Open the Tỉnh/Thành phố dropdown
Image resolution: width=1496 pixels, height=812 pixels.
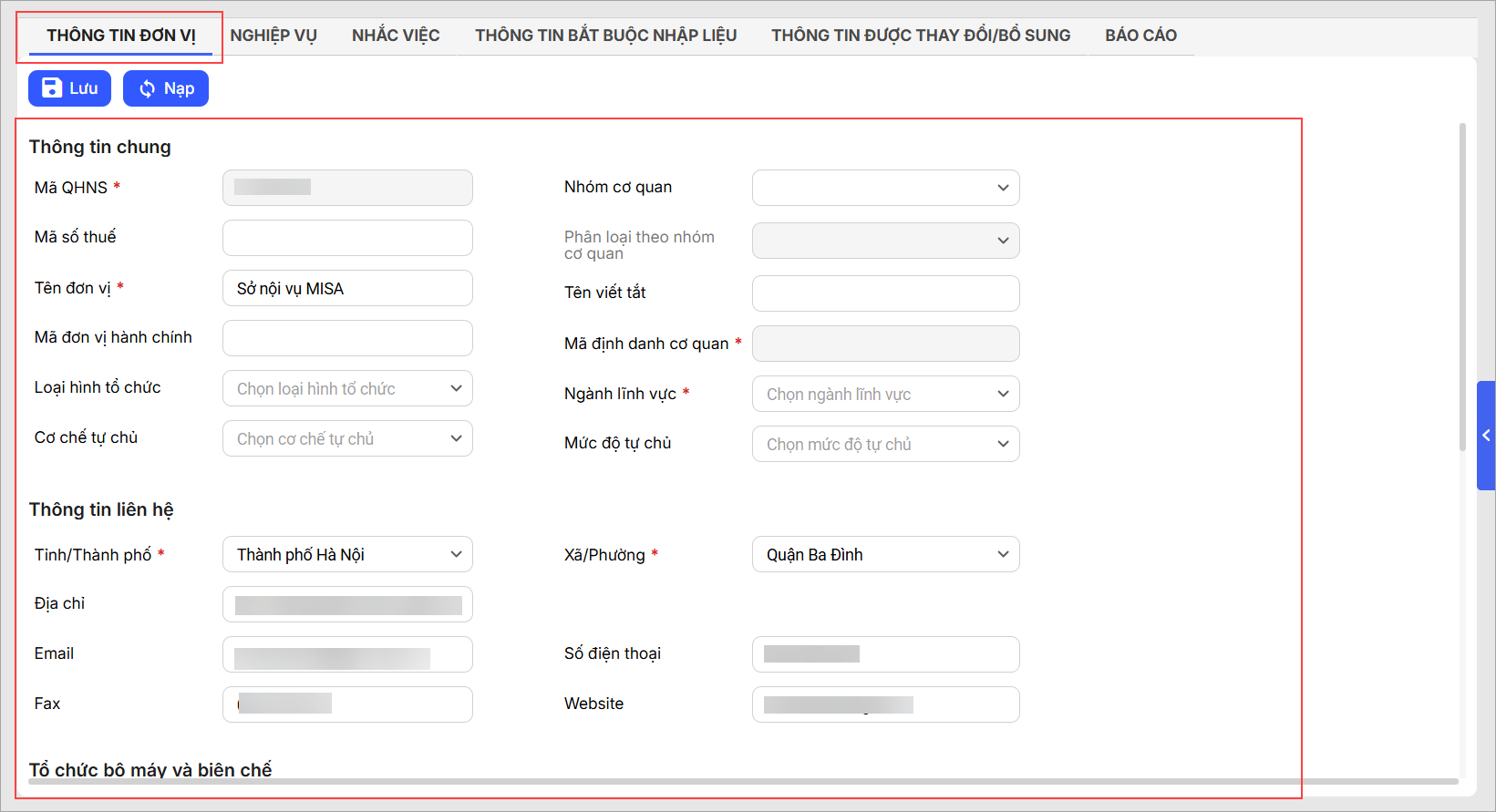(347, 554)
